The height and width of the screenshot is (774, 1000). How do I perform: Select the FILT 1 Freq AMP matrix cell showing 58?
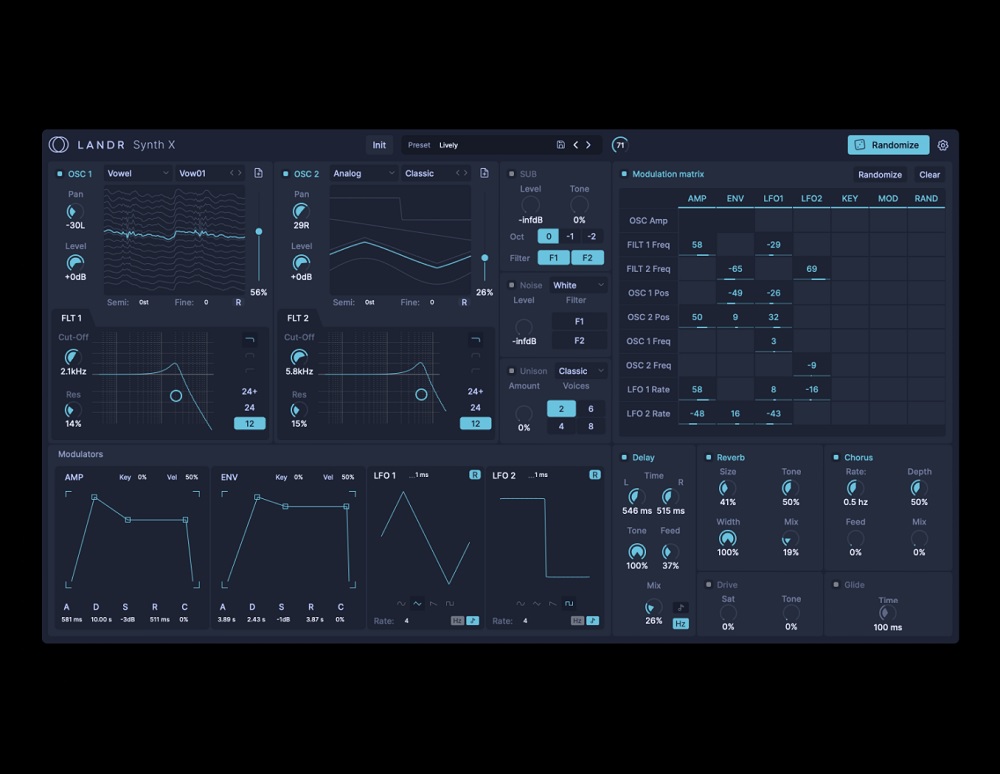(x=697, y=244)
